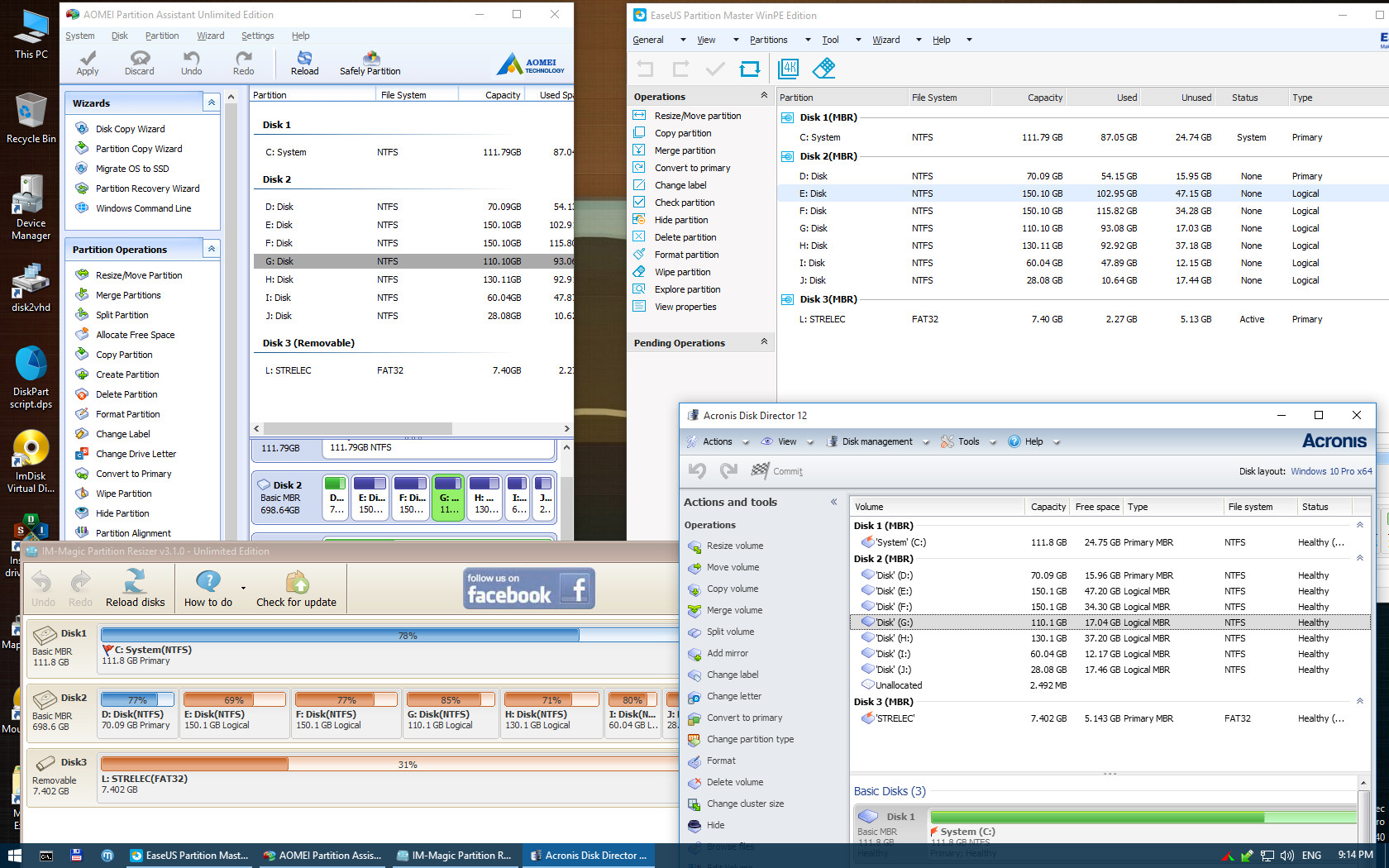
Task: Click ENG language indicator in tray
Action: point(1311,856)
